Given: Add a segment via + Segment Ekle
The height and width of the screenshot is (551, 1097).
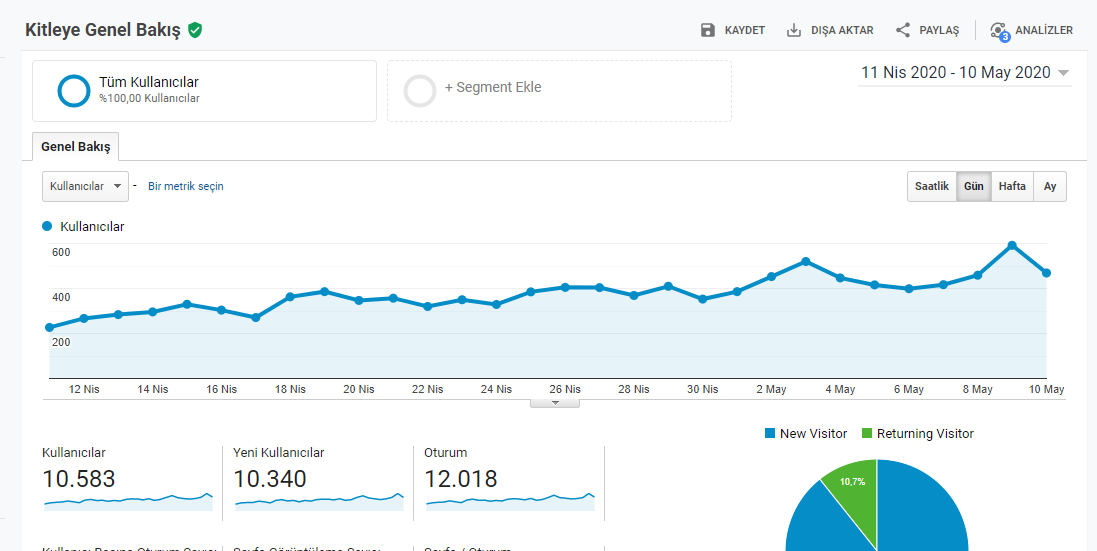Looking at the screenshot, I should 493,87.
